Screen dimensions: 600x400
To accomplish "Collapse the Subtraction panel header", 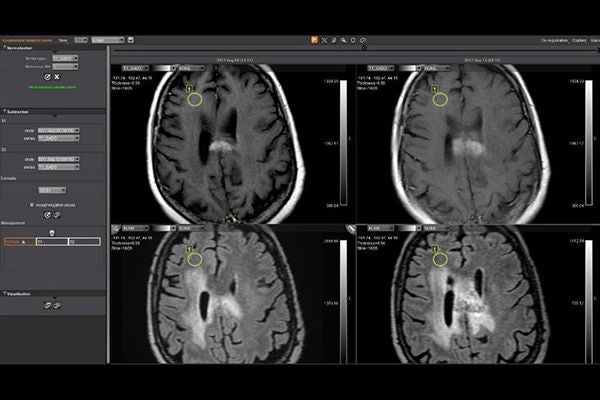I will (53, 112).
